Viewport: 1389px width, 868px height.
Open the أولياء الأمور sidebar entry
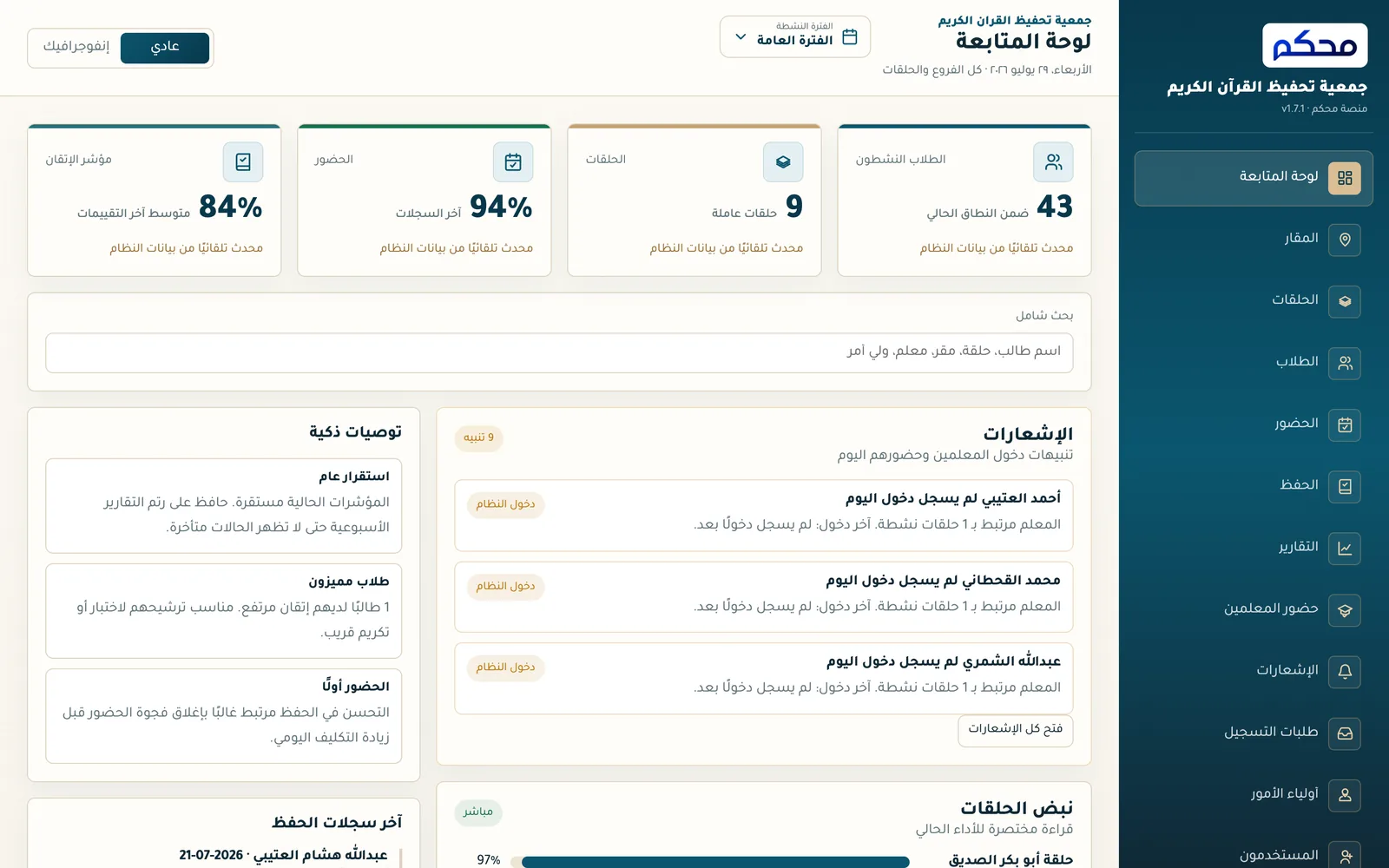point(1254,795)
